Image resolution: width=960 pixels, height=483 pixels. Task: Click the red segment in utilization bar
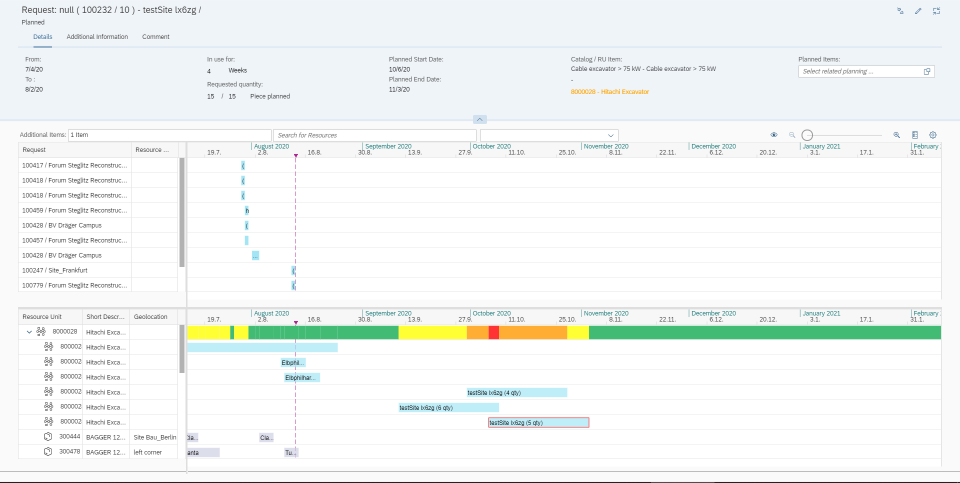pyautogui.click(x=494, y=332)
